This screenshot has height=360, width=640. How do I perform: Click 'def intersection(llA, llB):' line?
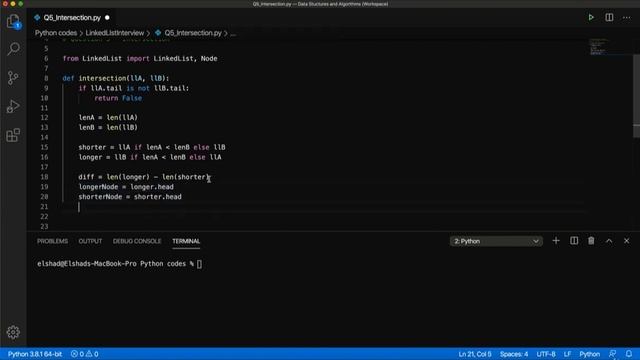click(x=116, y=78)
